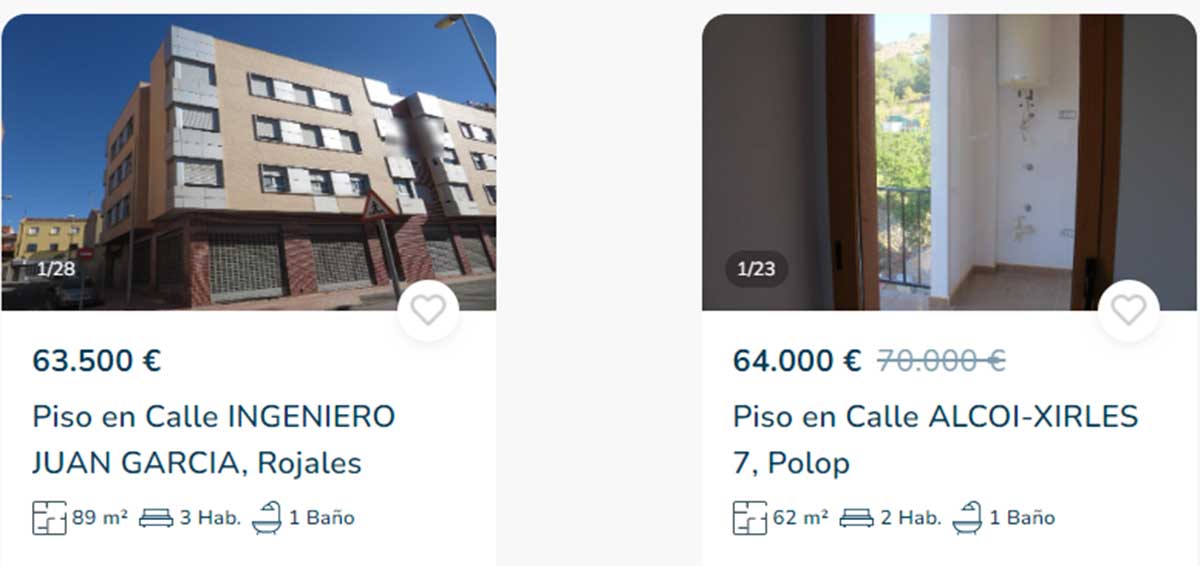Open the balcony interior photo in Polop
This screenshot has width=1200, height=566.
tap(948, 162)
